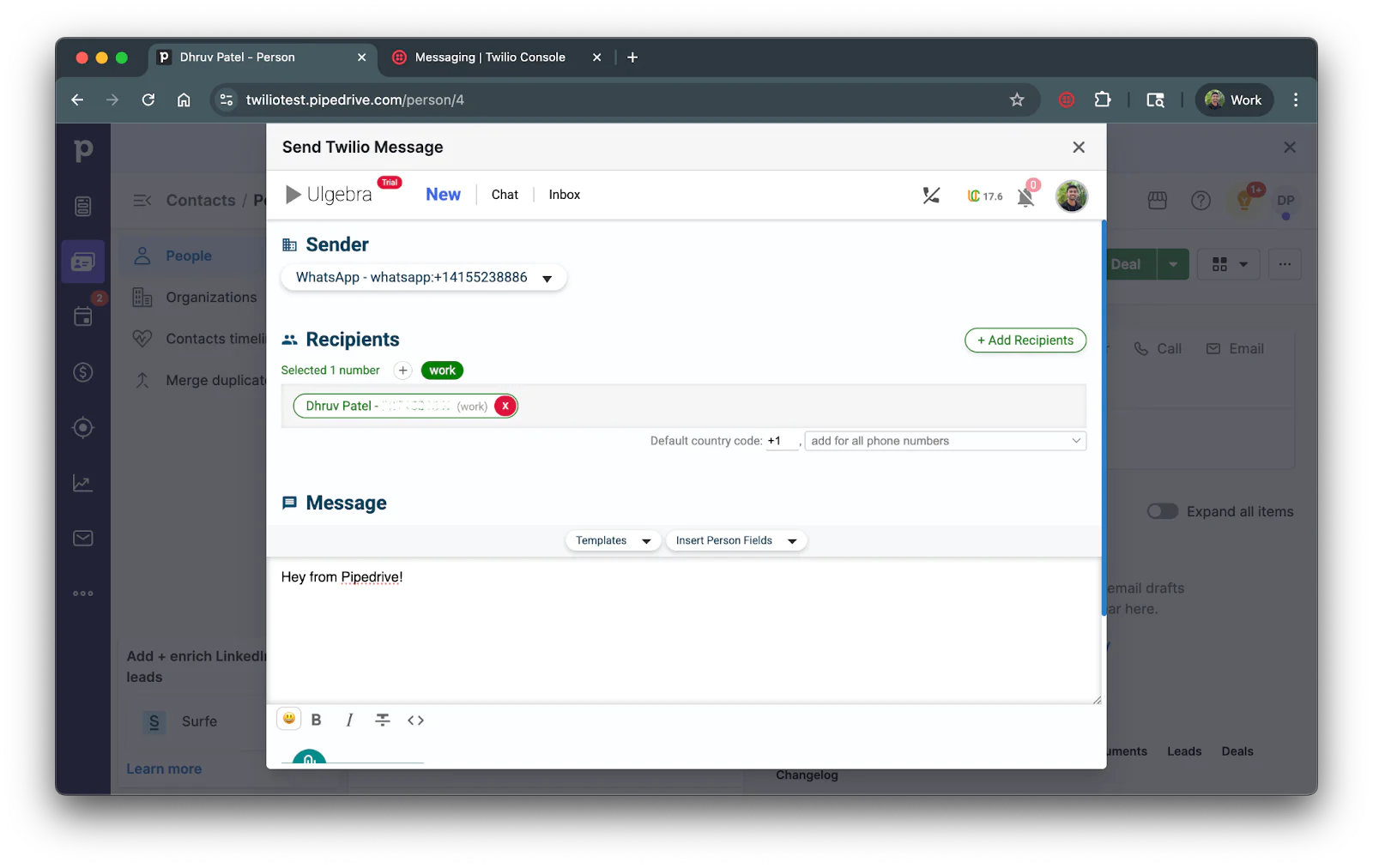Apply bold formatting to message text
Viewport: 1373px width, 868px height.
(317, 720)
